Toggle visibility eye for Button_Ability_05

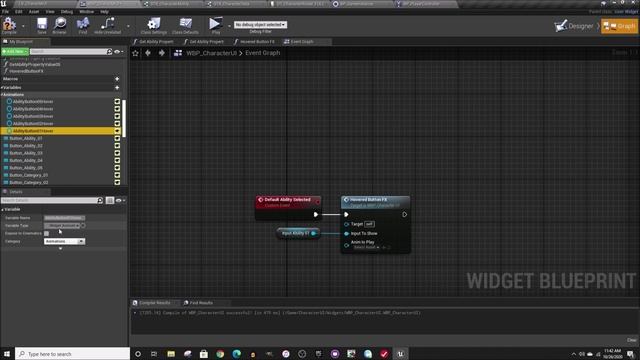click(x=117, y=168)
